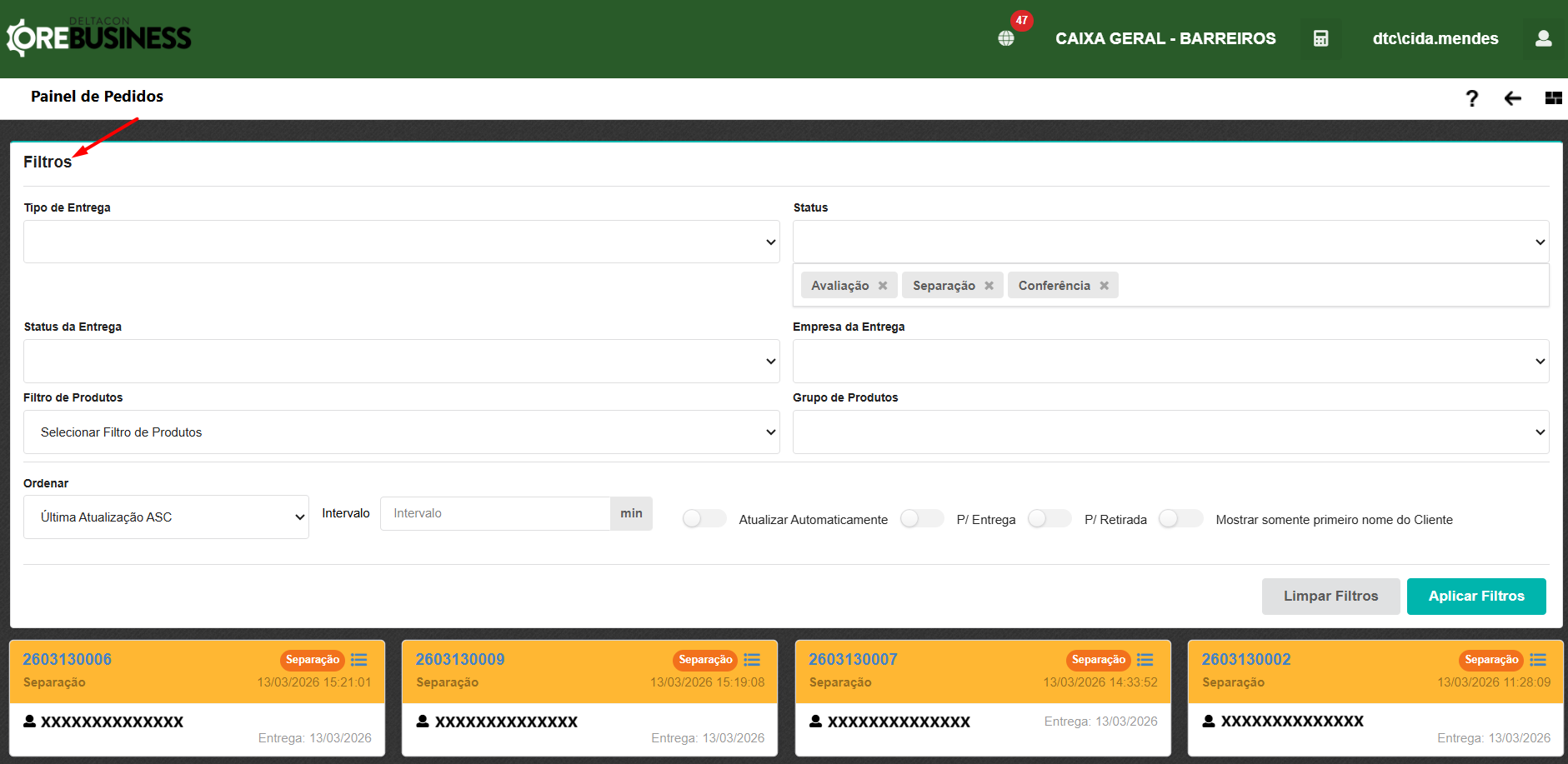Screen dimensions: 1568x764
Task: Open list icon on order 2603130006
Action: point(359,660)
